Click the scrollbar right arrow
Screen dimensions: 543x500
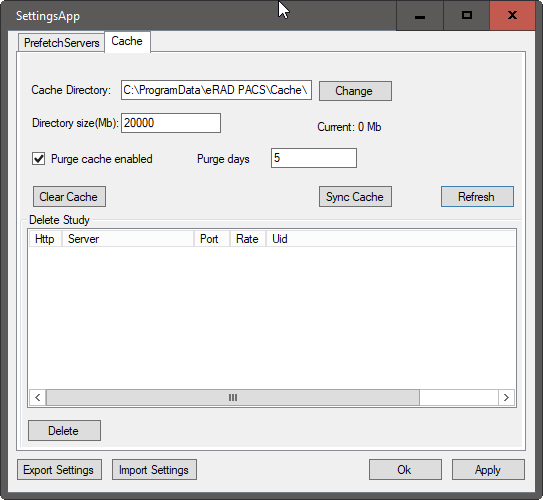click(x=506, y=398)
